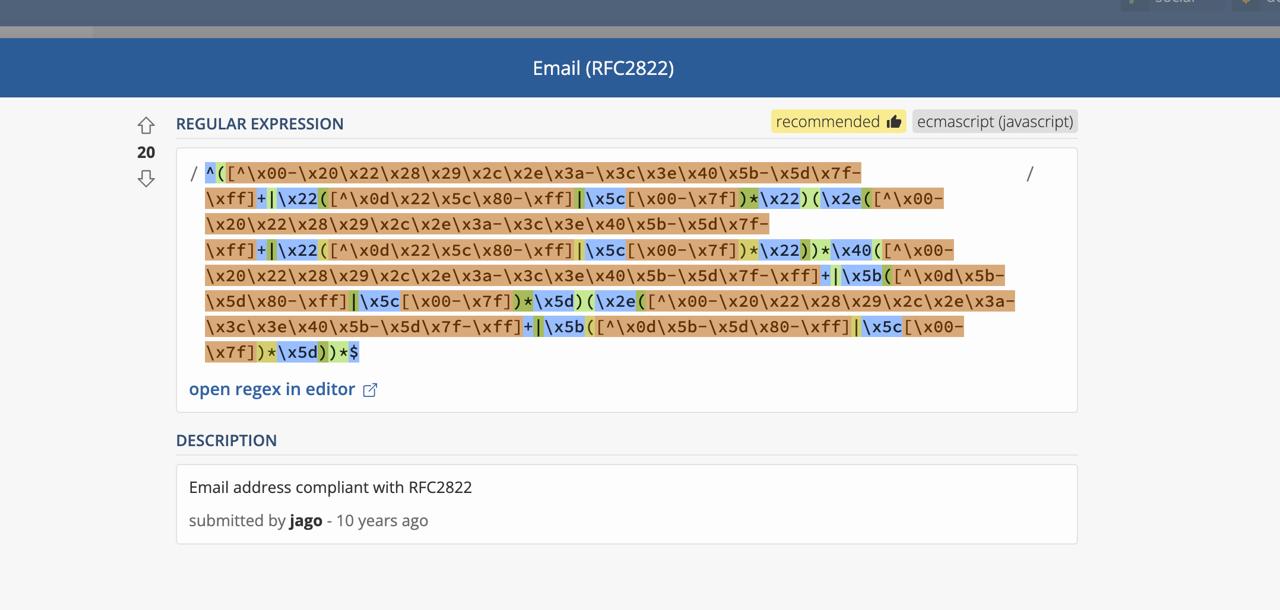Click the REGULAR EXPRESSION section heading
This screenshot has height=610, width=1280.
(x=260, y=124)
